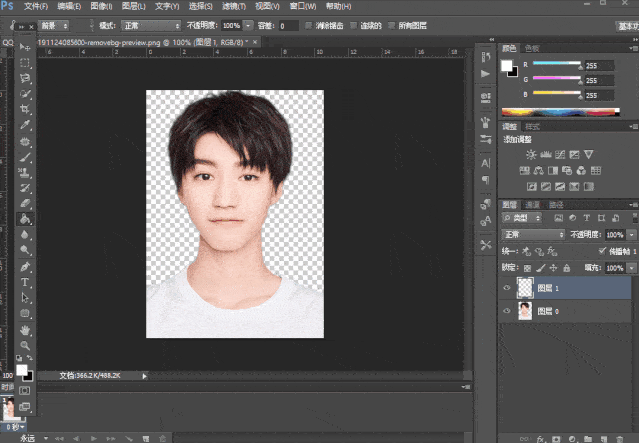Select the Eyedropper tool
This screenshot has width=639, height=443.
(x=25, y=126)
